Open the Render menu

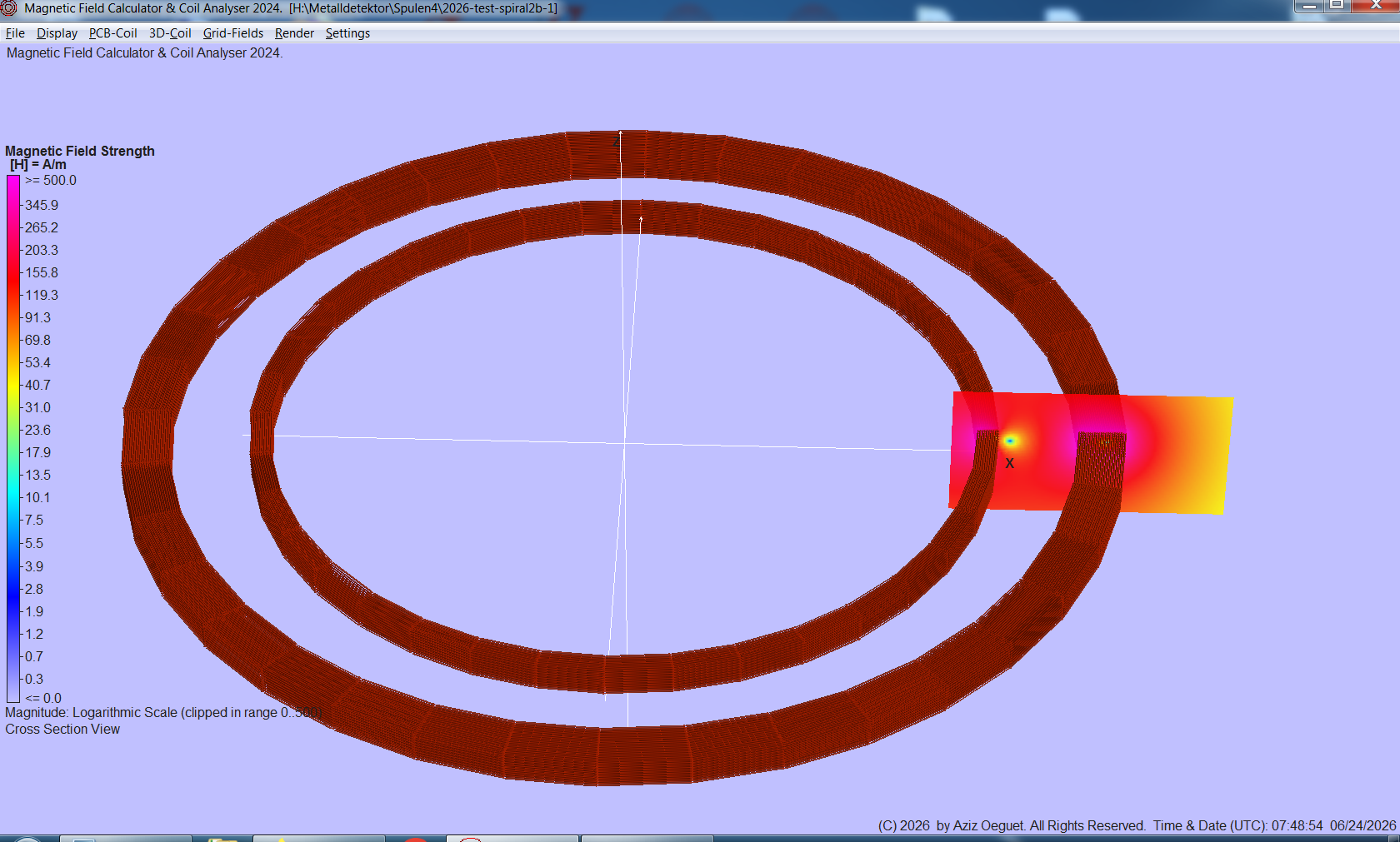tap(294, 33)
